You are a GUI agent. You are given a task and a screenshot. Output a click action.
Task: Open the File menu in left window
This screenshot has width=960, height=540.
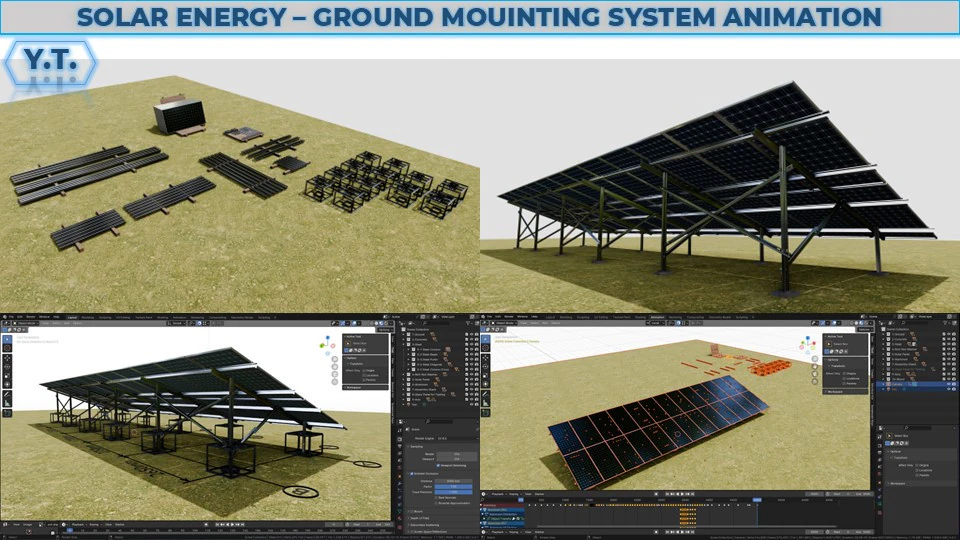pos(11,317)
